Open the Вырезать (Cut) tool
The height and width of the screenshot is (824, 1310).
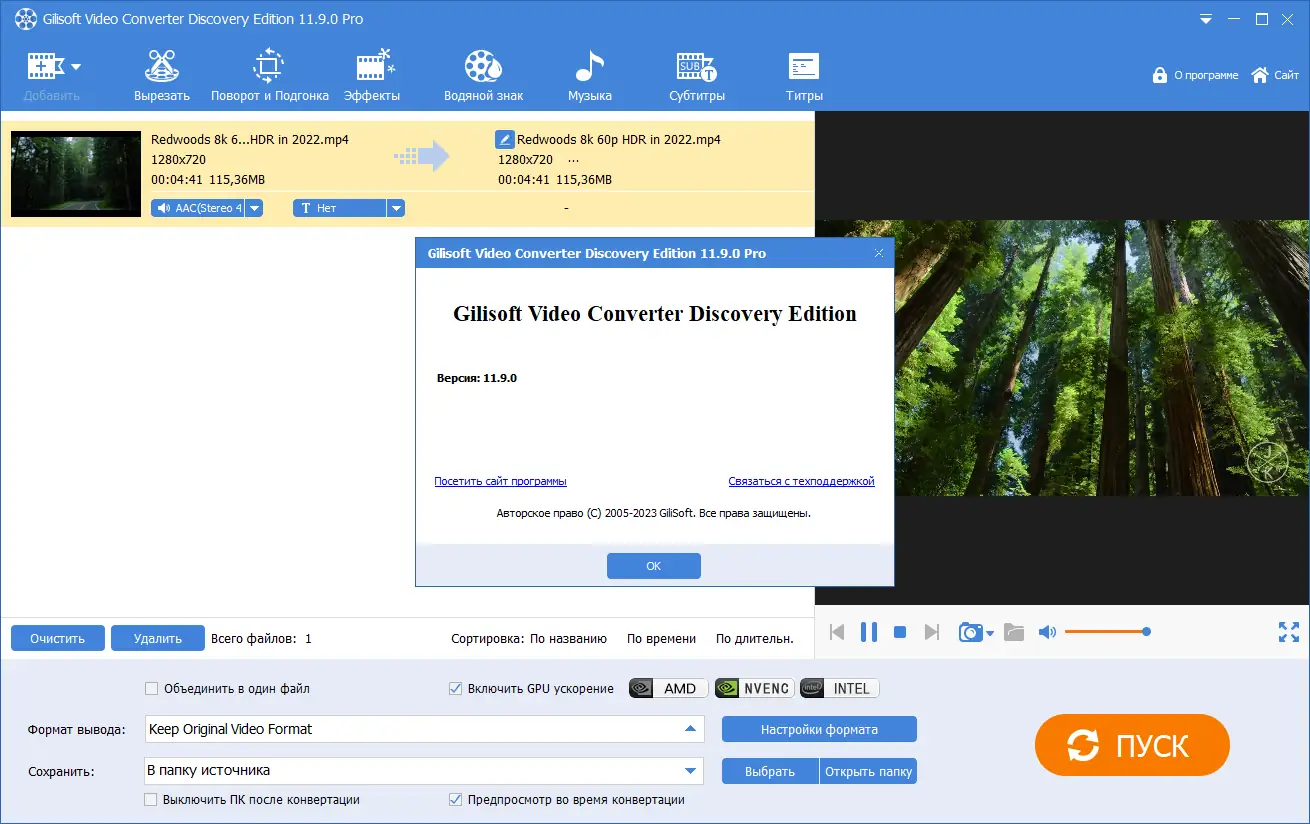pos(161,72)
